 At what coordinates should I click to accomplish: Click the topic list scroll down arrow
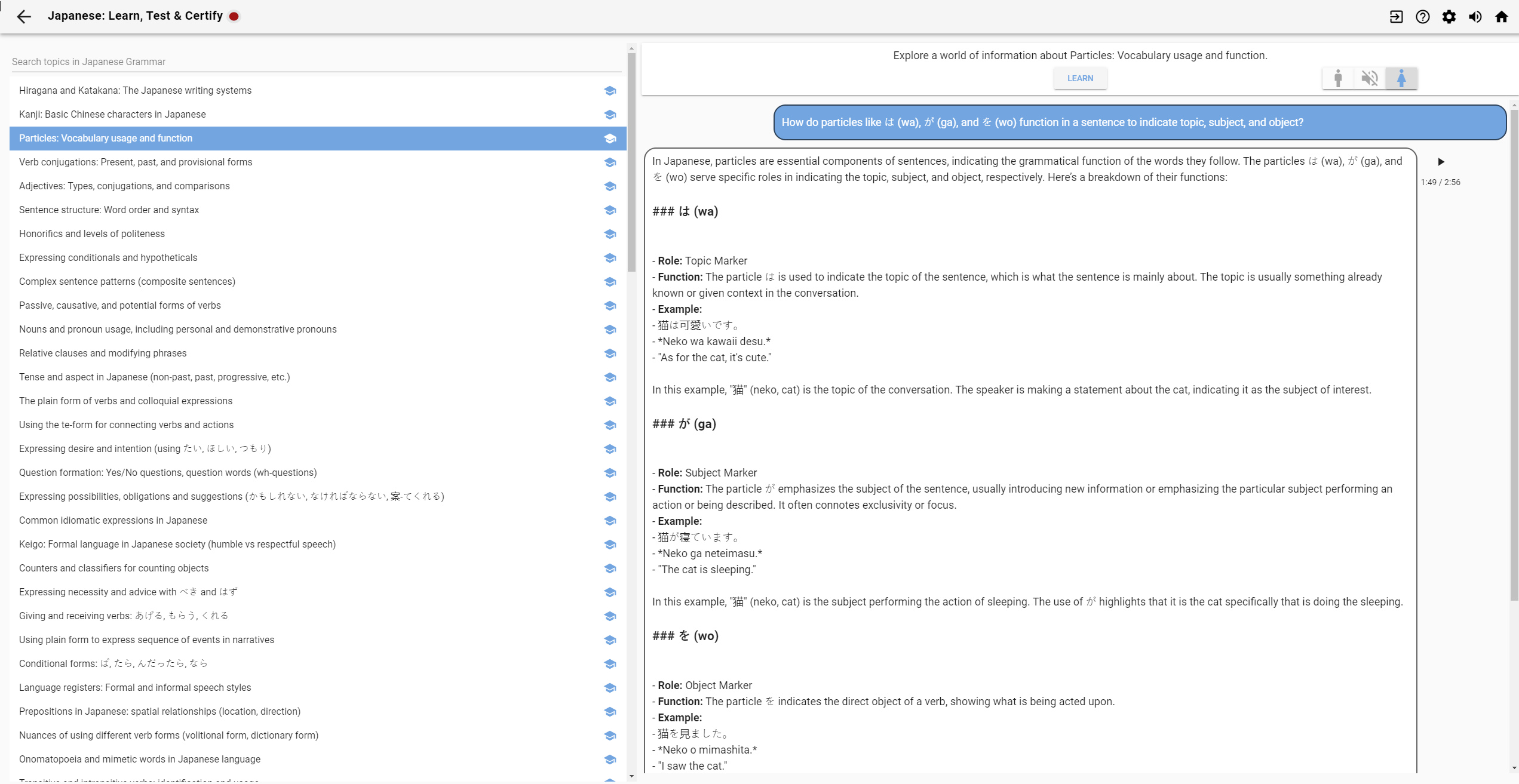pos(631,776)
